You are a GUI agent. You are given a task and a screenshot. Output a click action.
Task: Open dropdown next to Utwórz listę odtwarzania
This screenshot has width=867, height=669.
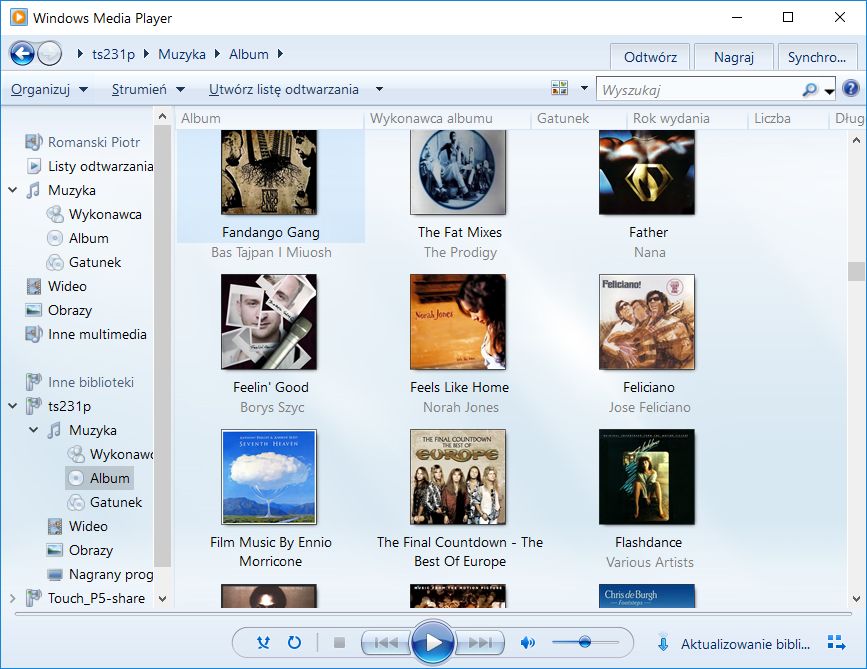coord(379,89)
